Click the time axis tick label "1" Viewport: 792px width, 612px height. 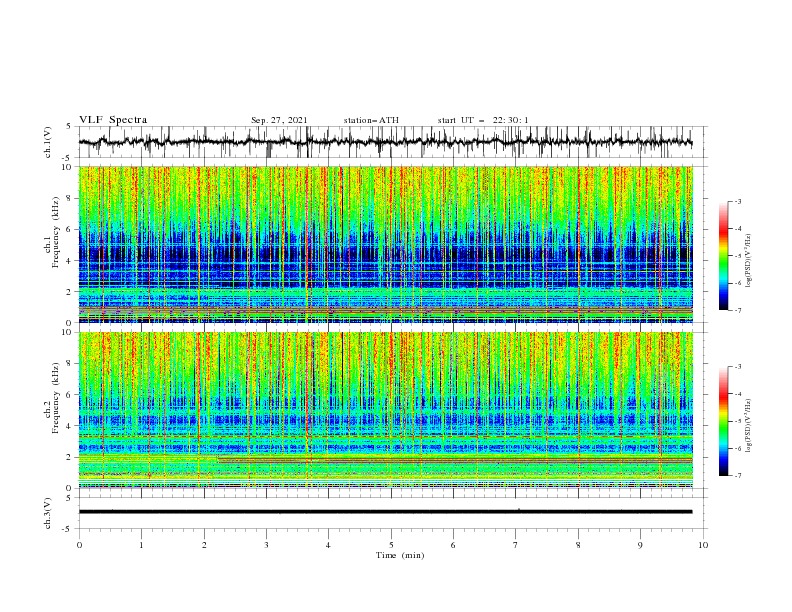click(141, 545)
